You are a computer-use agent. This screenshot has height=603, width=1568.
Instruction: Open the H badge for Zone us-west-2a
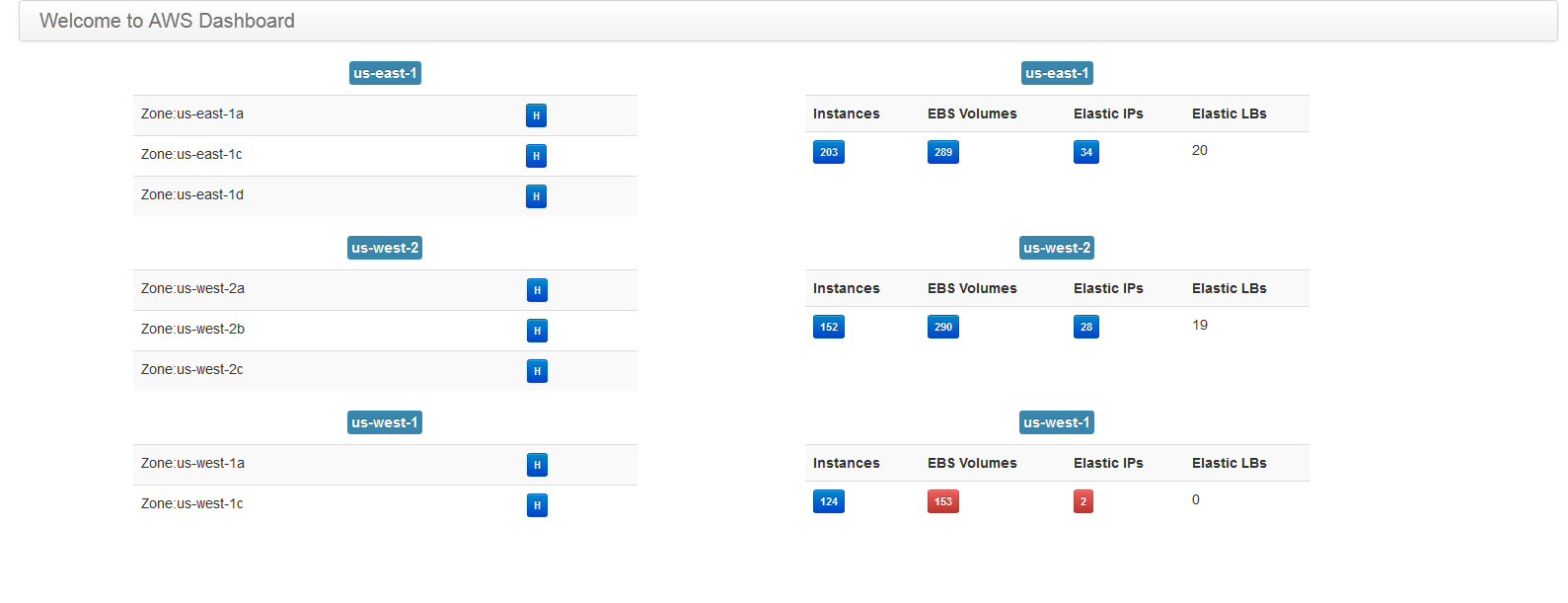537,290
